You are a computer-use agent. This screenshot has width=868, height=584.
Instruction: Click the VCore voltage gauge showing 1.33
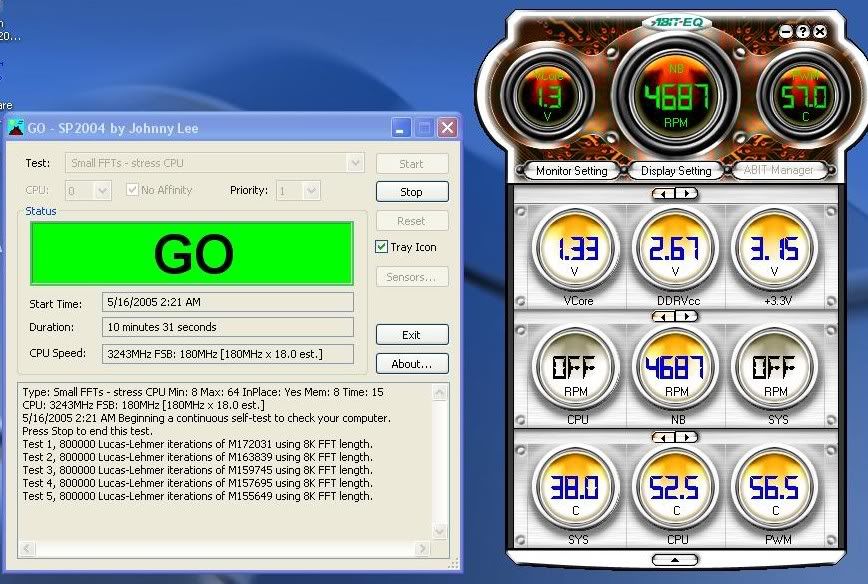[575, 249]
